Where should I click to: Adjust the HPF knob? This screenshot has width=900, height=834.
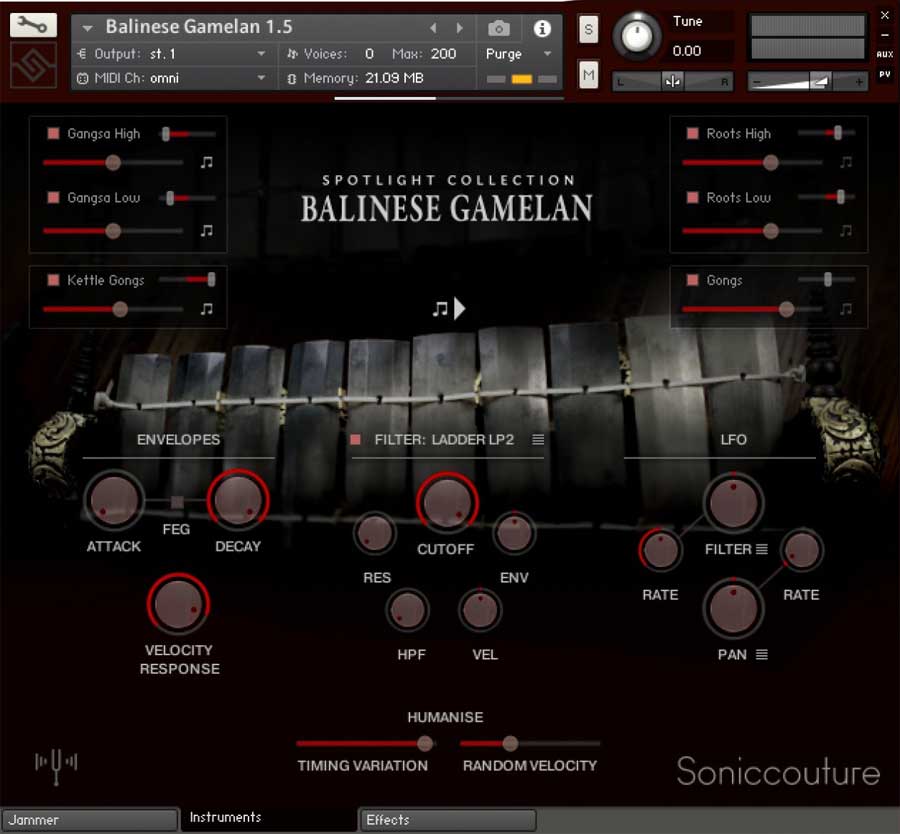[408, 610]
